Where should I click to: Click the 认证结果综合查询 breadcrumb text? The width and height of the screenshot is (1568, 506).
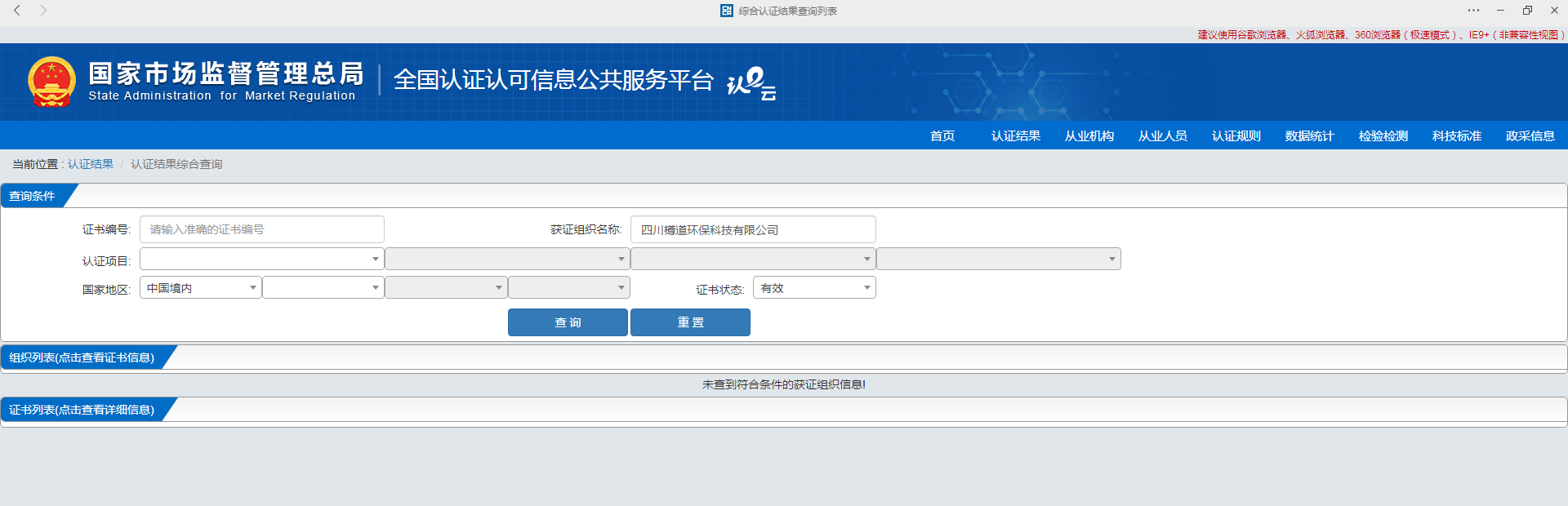[x=176, y=164]
